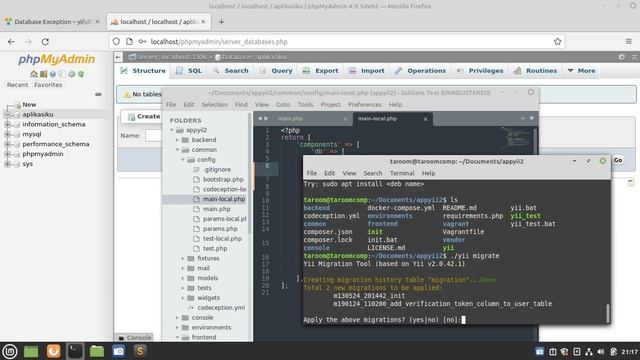The width and height of the screenshot is (640, 360).
Task: Expand the fixtures folder in Sublime sidebar
Action: pos(183,258)
